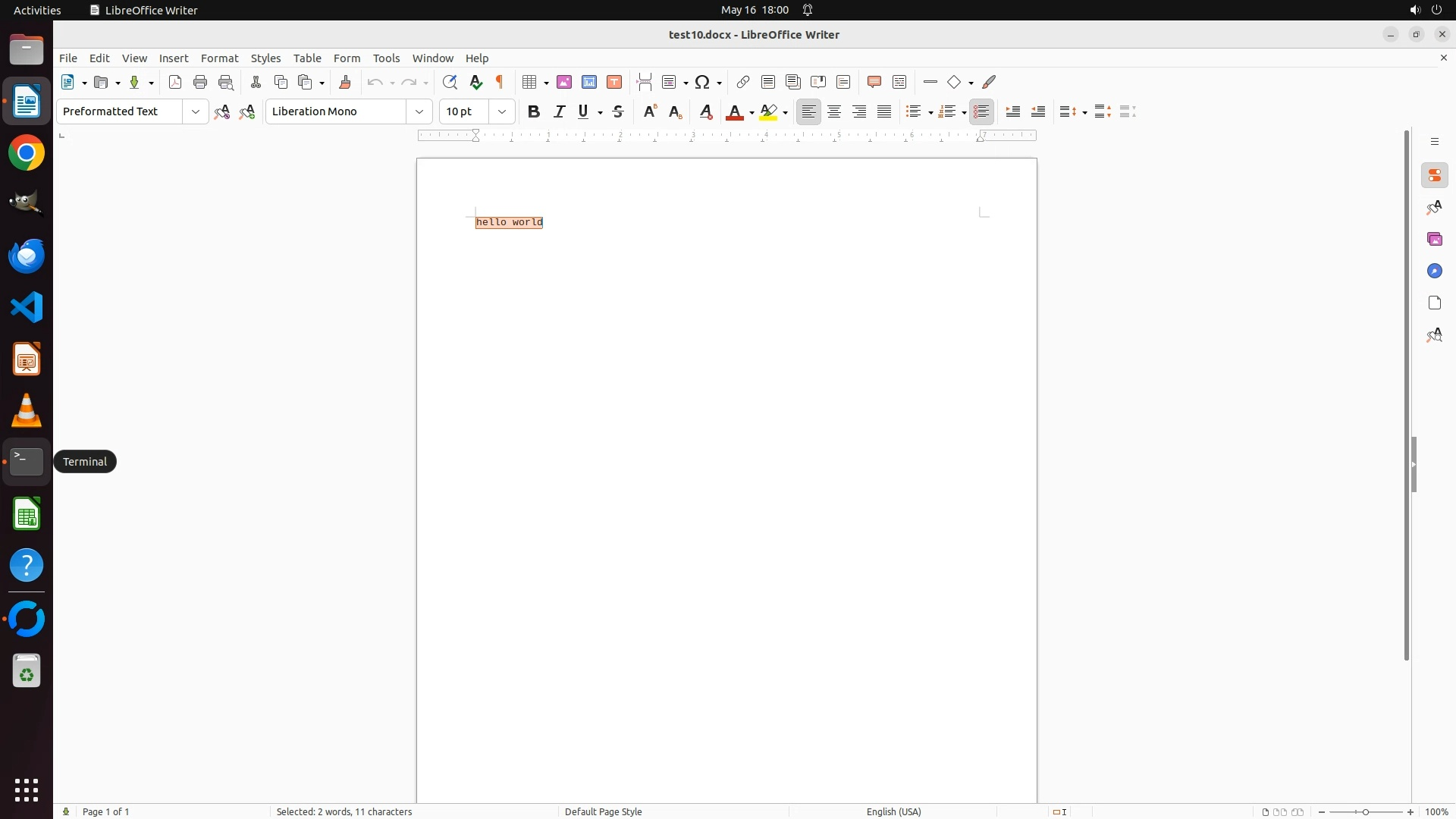The width and height of the screenshot is (1456, 819).
Task: Open the Styles menu
Action: click(265, 58)
